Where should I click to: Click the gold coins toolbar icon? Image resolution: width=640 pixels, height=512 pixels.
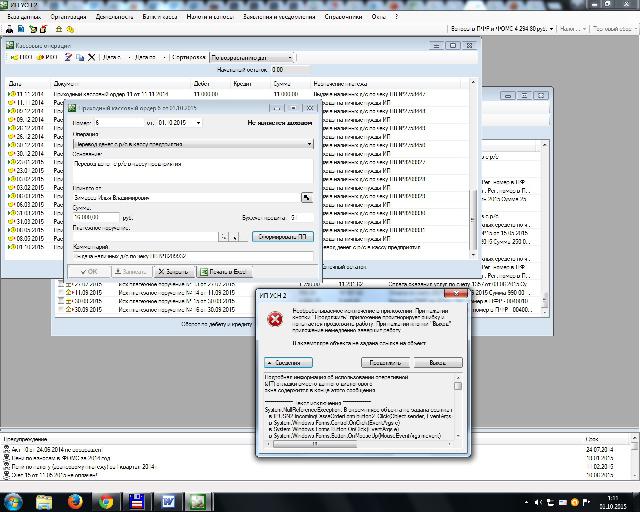coord(70,29)
